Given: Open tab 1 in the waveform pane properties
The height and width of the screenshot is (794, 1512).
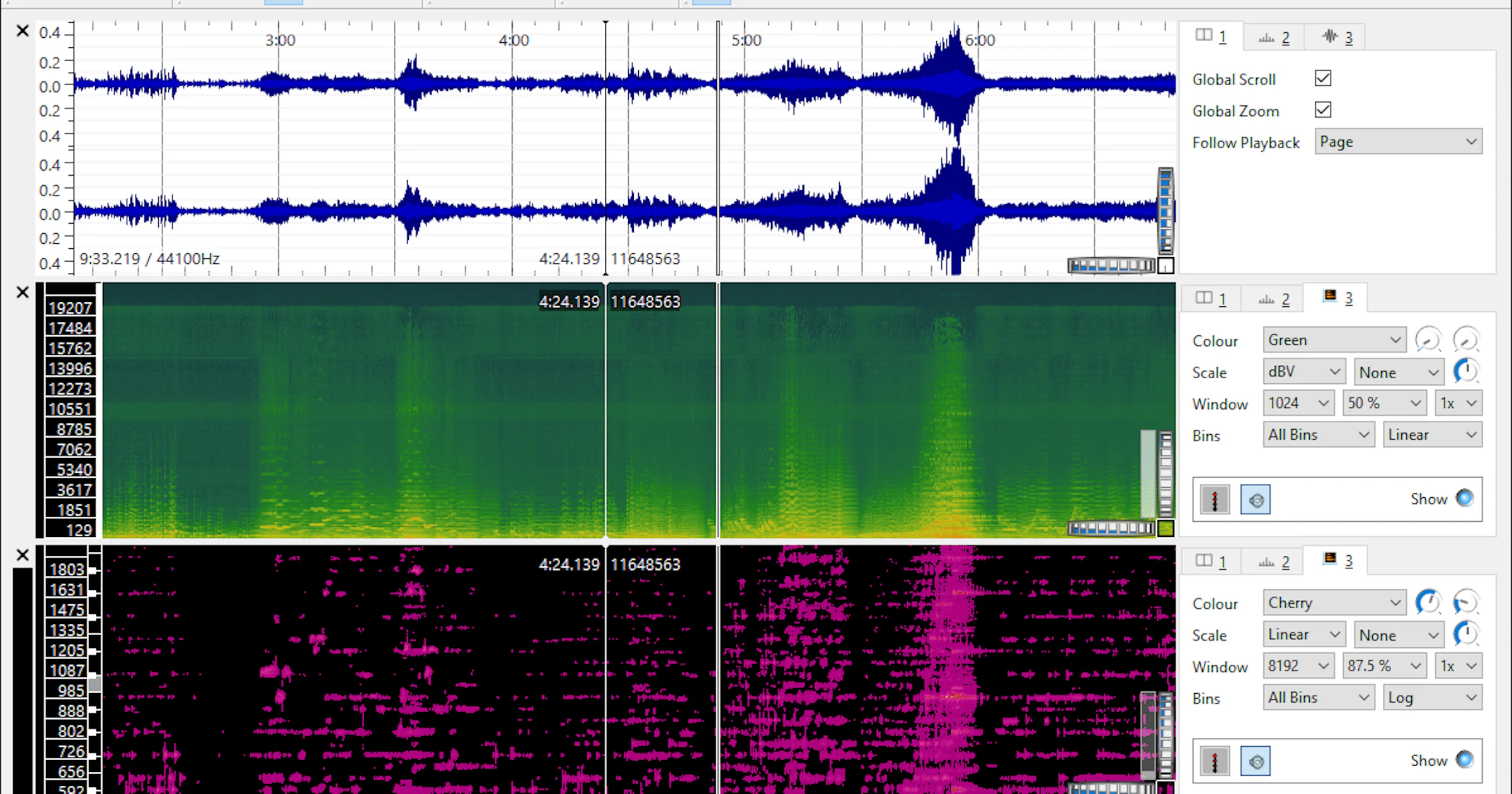Looking at the screenshot, I should tap(1211, 37).
